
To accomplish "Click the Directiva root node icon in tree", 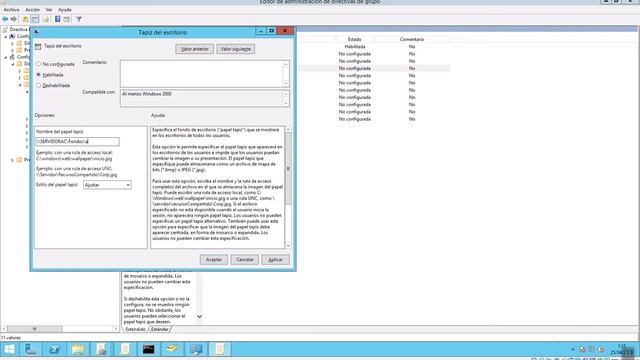I will point(5,29).
